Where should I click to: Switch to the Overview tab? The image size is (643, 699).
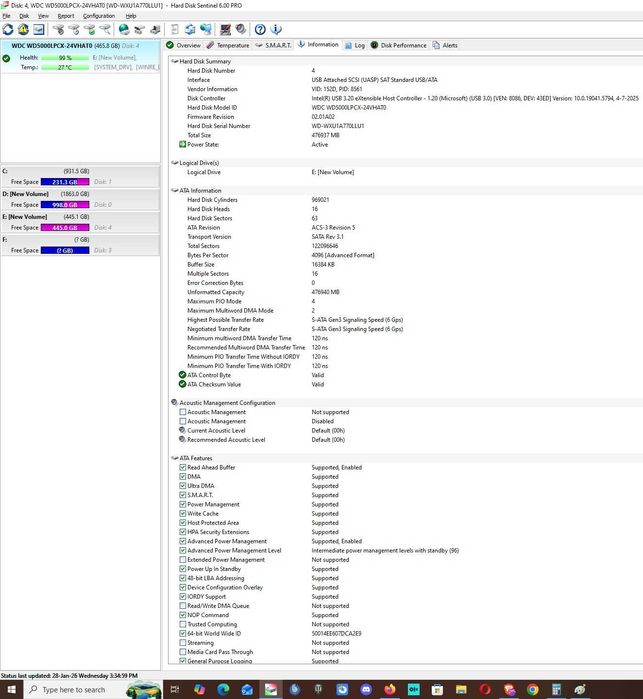click(x=183, y=45)
